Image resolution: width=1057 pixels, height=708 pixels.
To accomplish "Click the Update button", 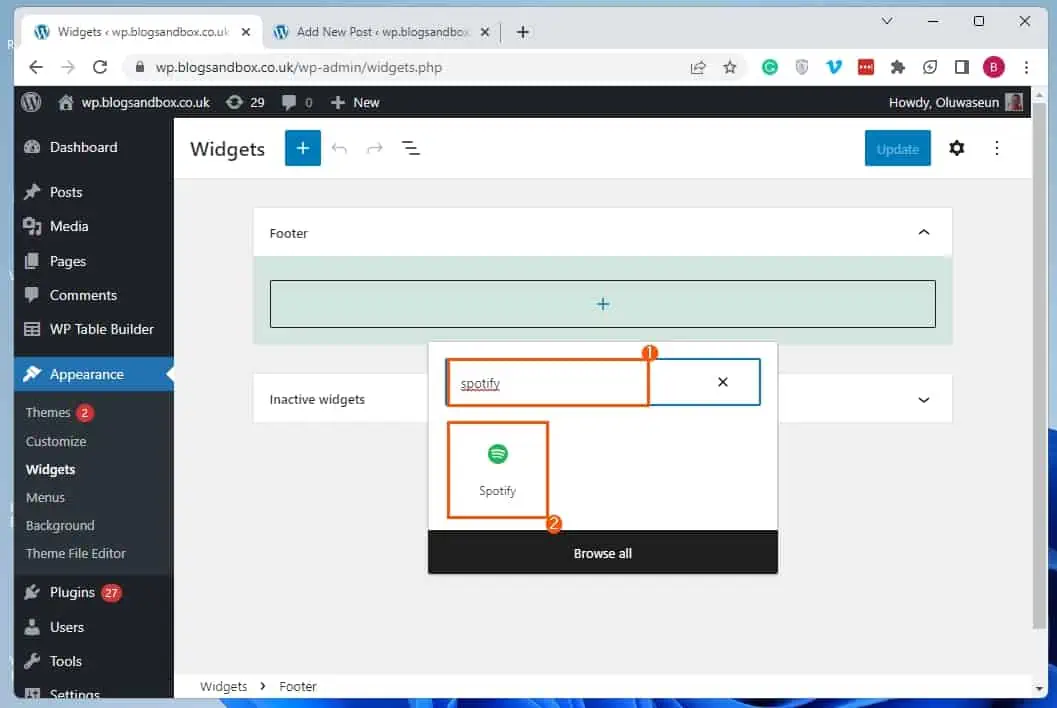I will tap(897, 148).
